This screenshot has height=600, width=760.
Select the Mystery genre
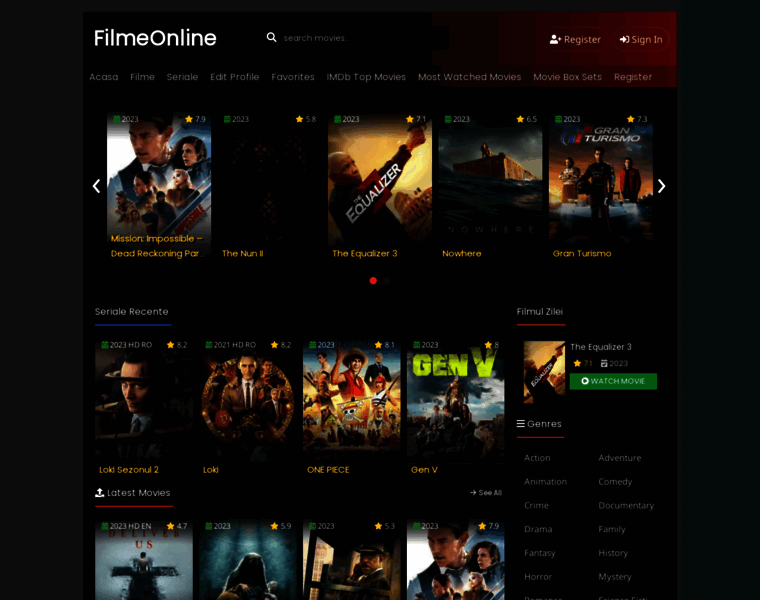615,577
